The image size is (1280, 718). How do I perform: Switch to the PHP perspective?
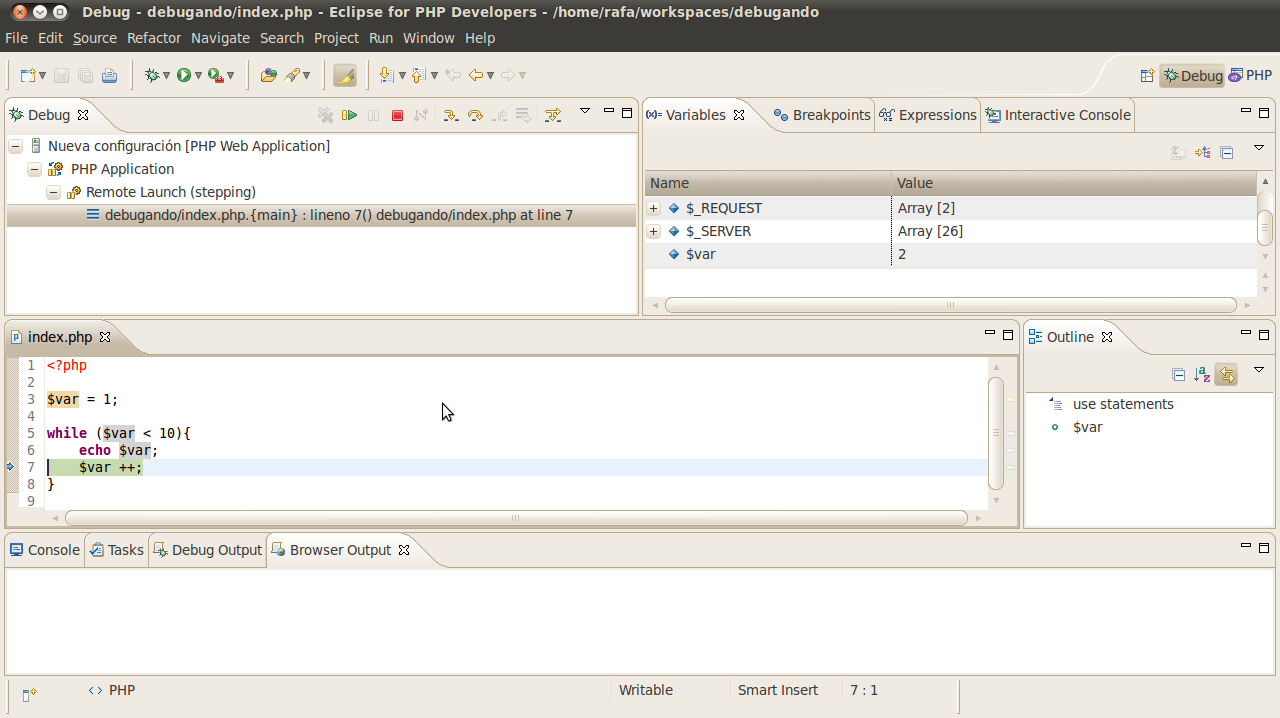(1250, 75)
